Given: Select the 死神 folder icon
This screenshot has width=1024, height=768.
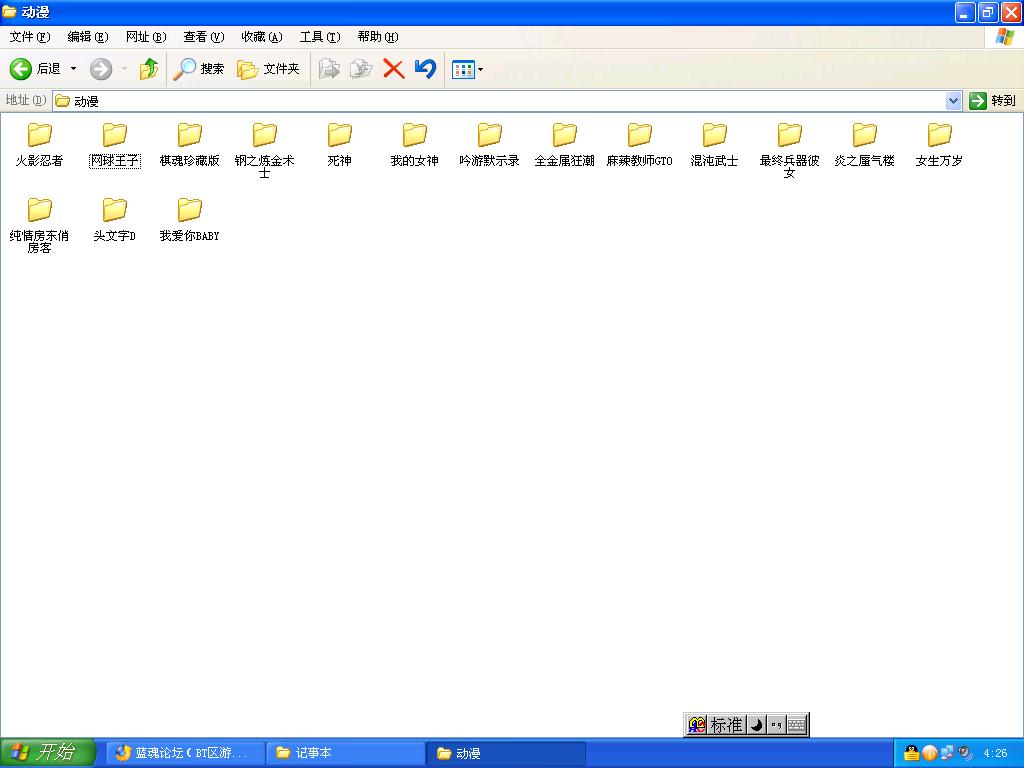Looking at the screenshot, I should 339,136.
